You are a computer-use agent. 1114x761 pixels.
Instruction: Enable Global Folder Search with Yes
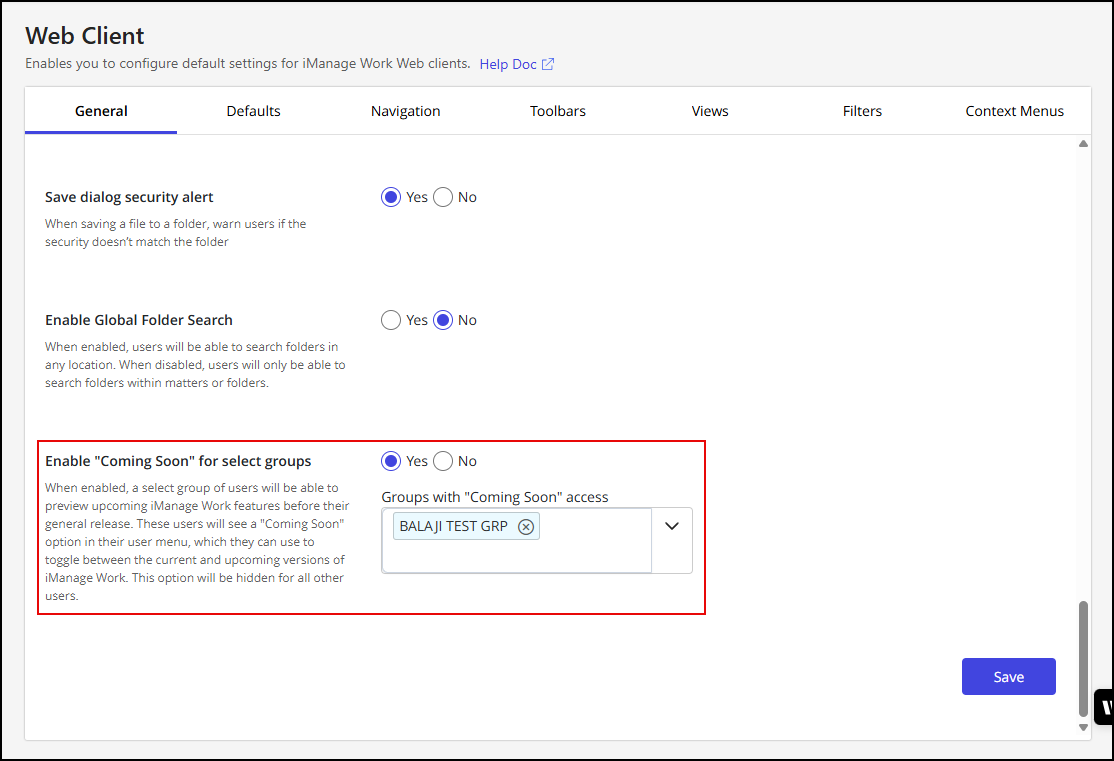pos(391,320)
